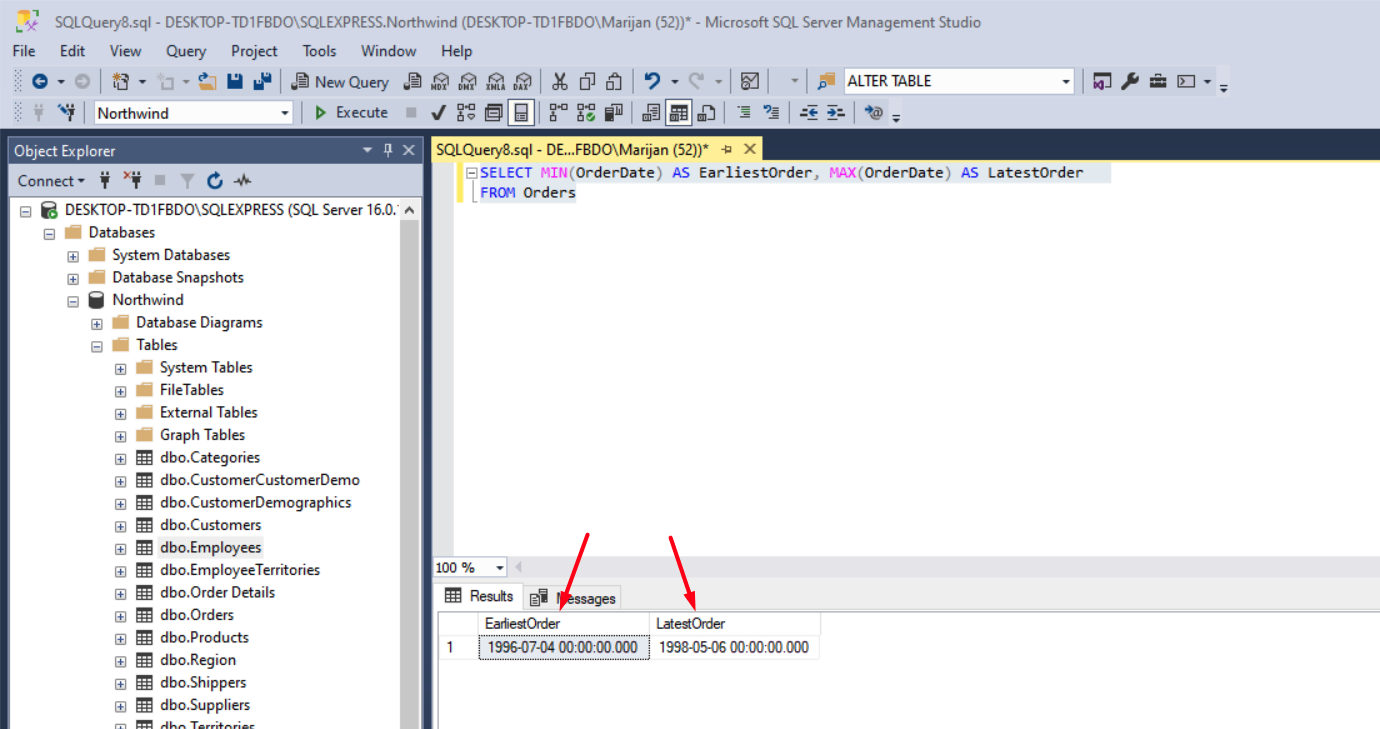
Task: Click the EarliestOrder column header
Action: [564, 624]
